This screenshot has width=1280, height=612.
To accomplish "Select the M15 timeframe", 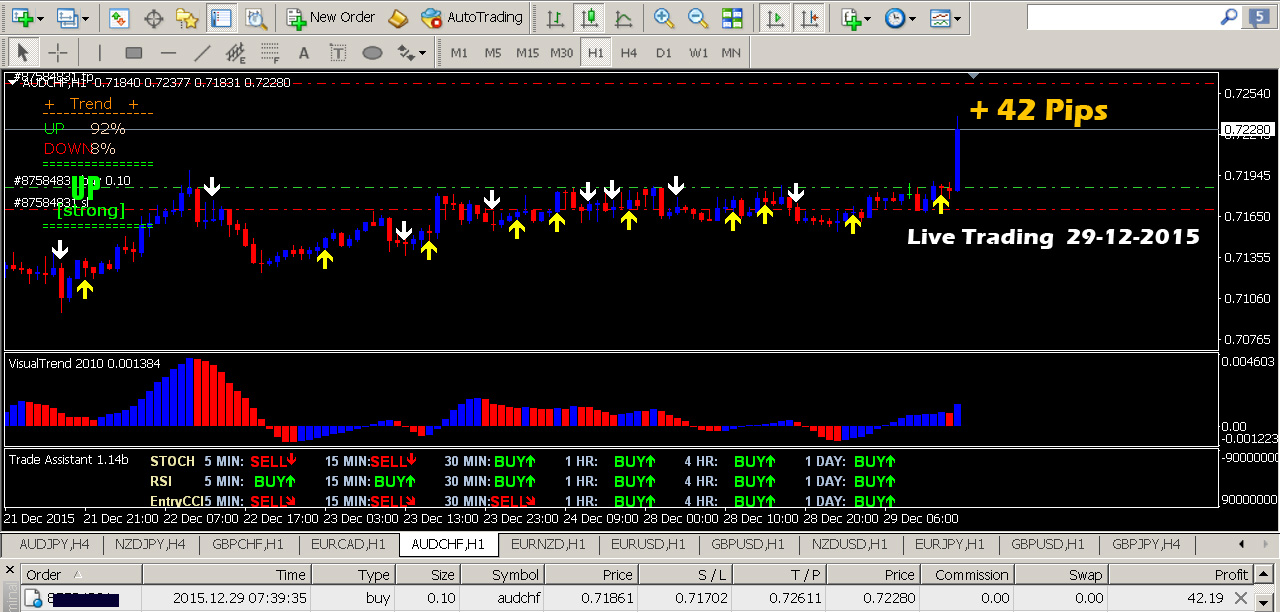I will click(527, 52).
